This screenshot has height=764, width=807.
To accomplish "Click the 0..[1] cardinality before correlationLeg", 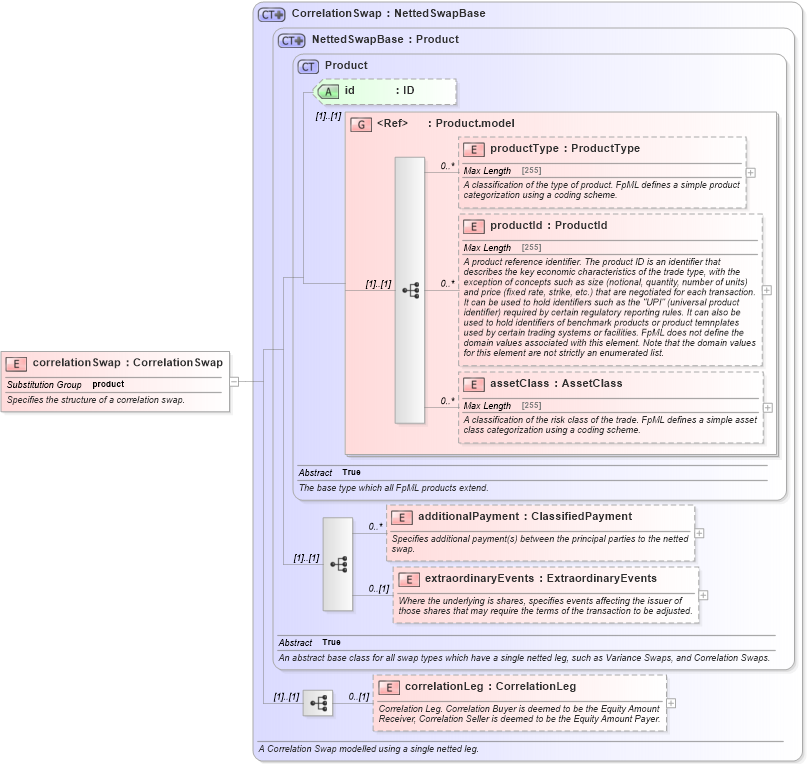I will pos(359,697).
